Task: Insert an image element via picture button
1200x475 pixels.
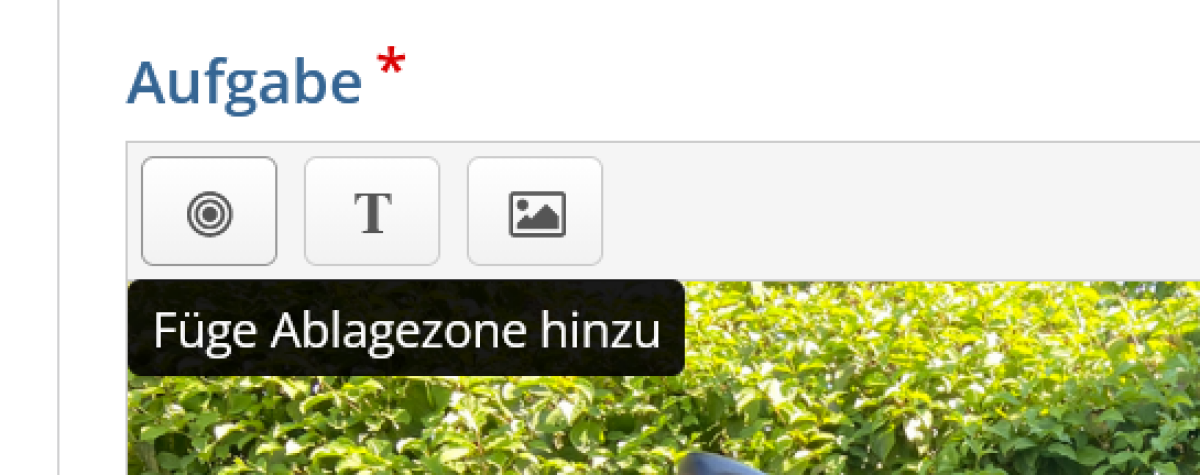Action: (x=535, y=211)
